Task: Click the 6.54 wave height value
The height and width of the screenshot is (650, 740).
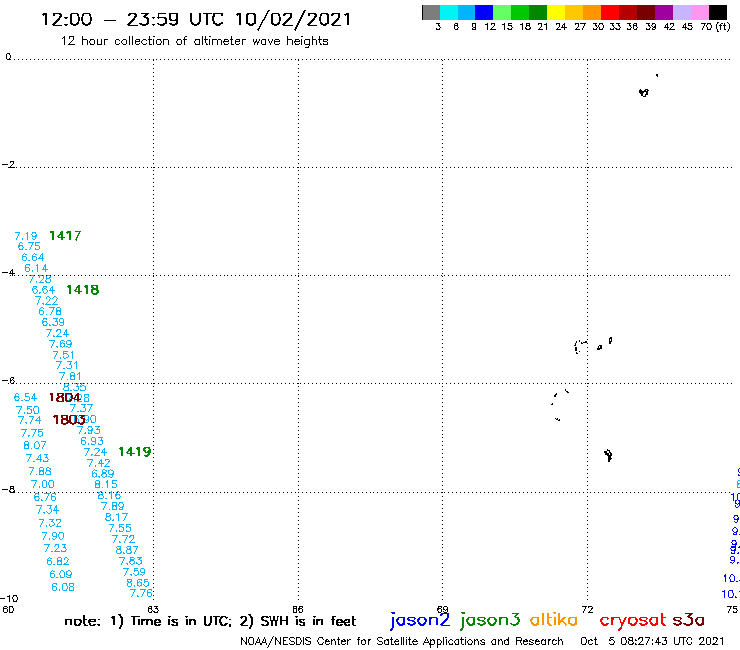Action: click(x=25, y=397)
